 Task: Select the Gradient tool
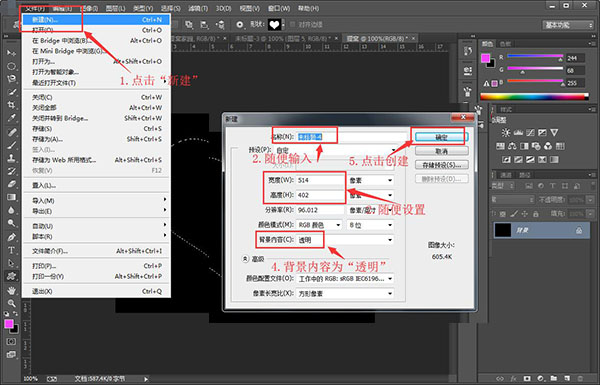point(11,197)
